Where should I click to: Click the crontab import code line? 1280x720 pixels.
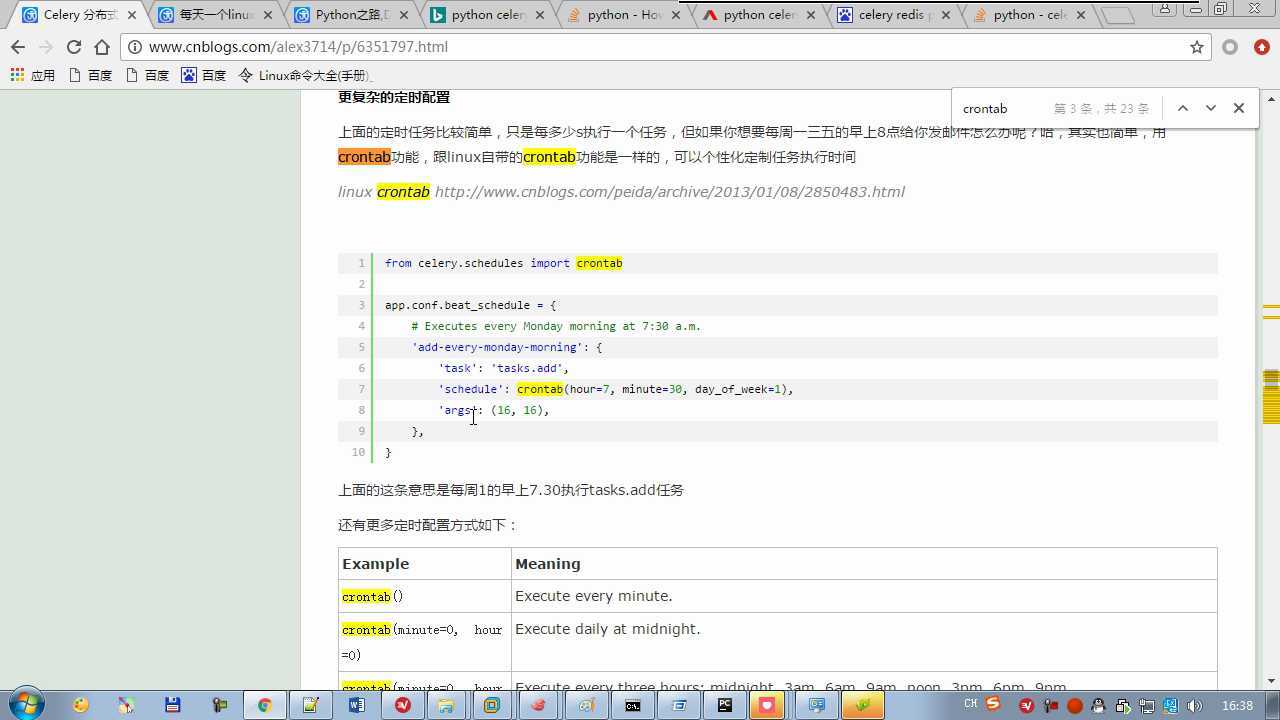(x=503, y=263)
